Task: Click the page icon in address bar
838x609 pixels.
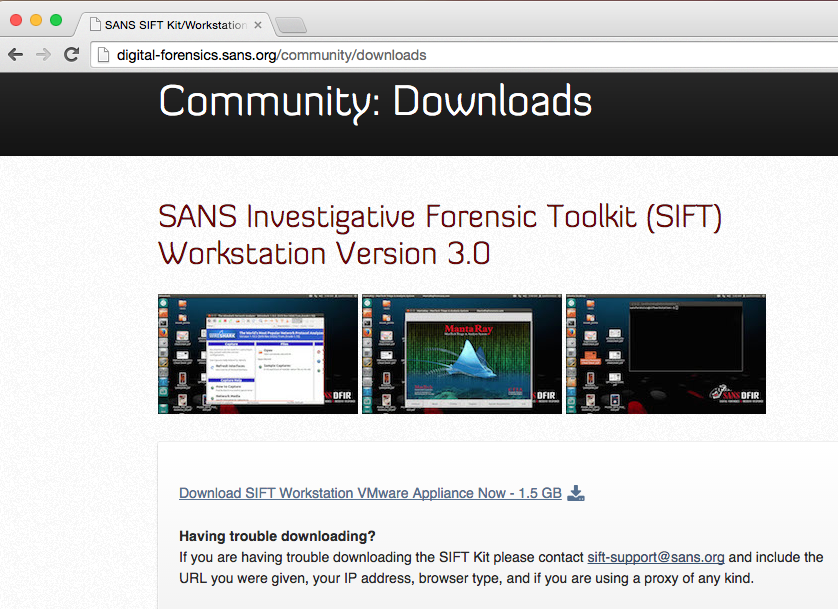Action: point(103,55)
